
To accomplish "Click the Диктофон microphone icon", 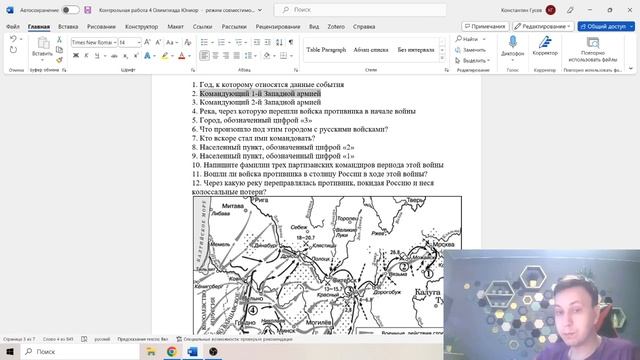I will click(513, 42).
